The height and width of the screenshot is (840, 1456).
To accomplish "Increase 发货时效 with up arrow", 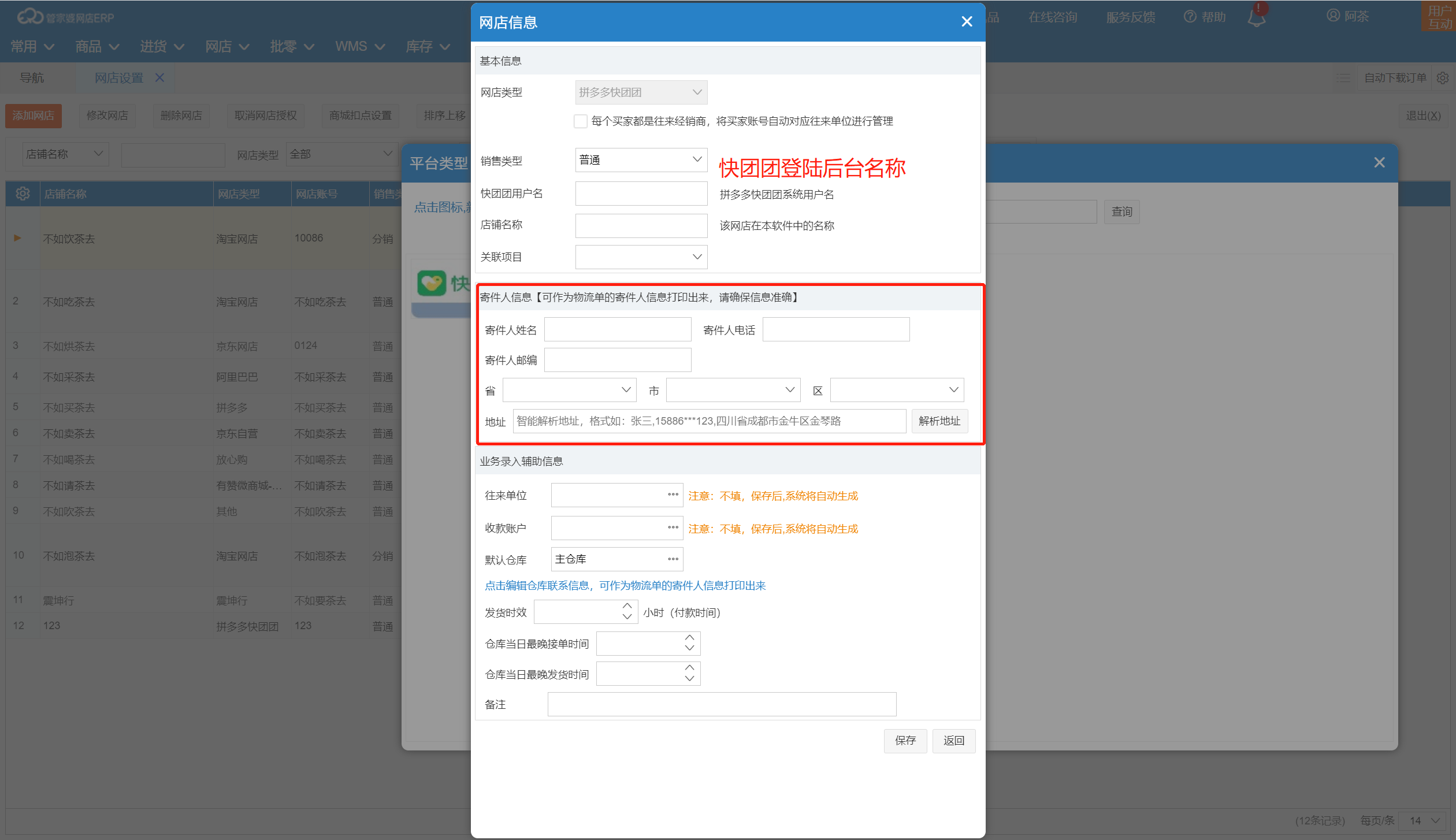I will [x=627, y=606].
